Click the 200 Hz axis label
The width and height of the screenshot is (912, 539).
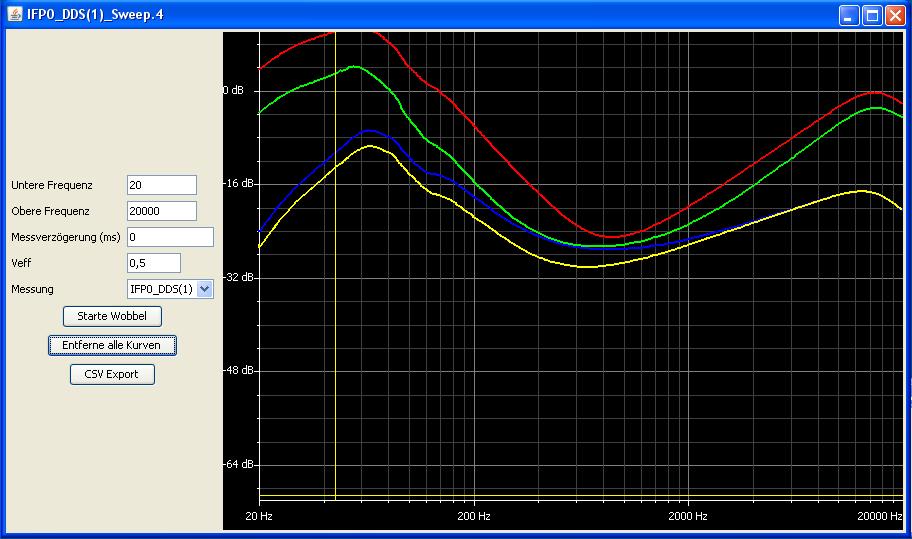pyautogui.click(x=473, y=516)
